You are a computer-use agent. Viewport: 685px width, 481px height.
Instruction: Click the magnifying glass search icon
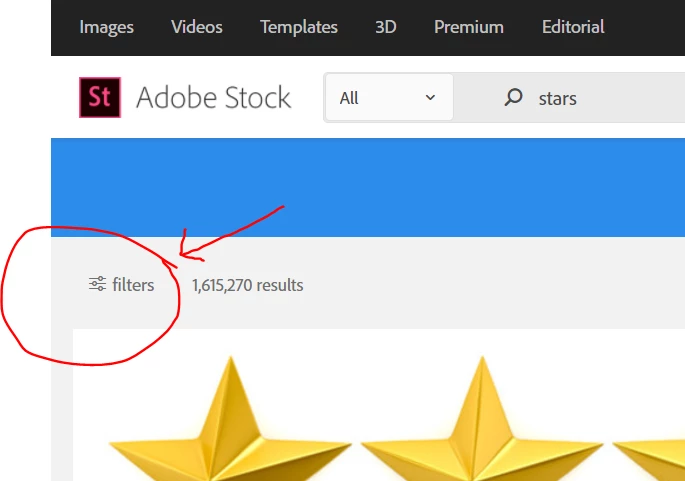[513, 97]
